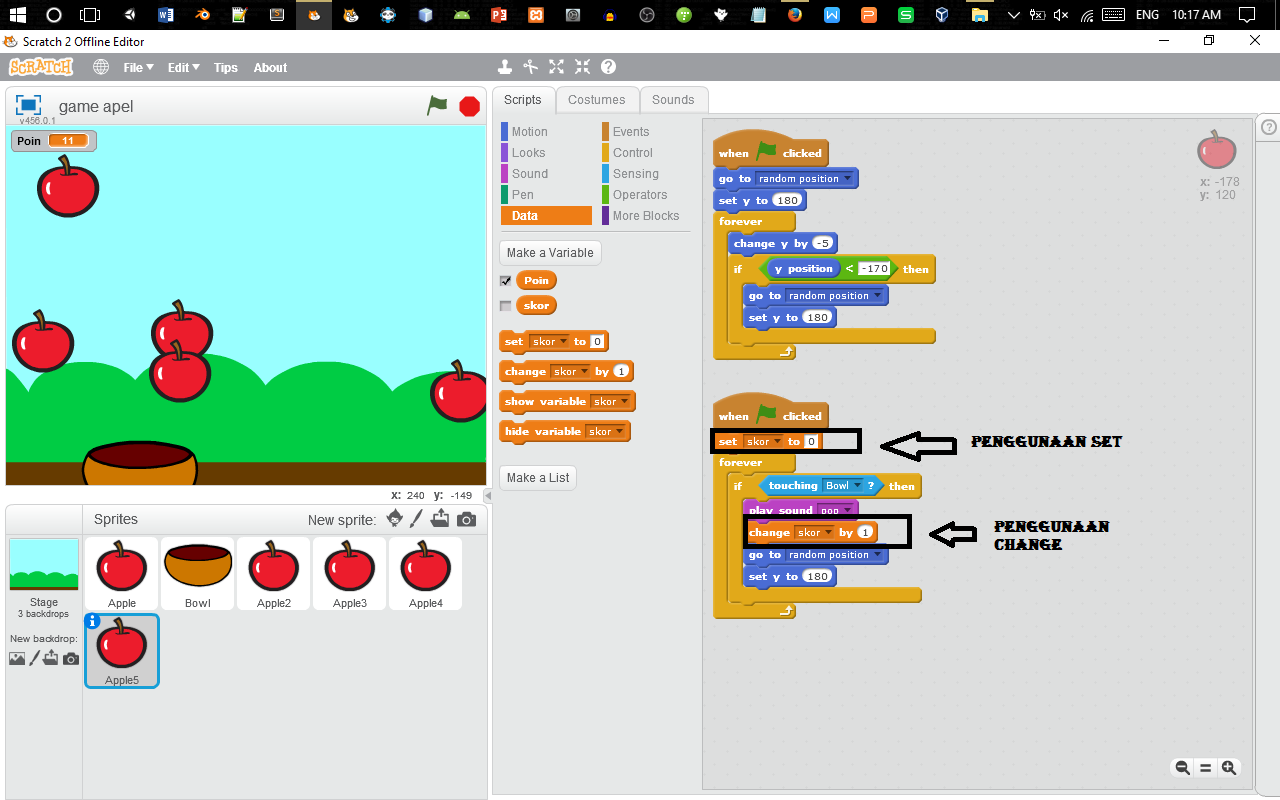
Task: Toggle presentation mode on the stage
Action: click(27, 105)
